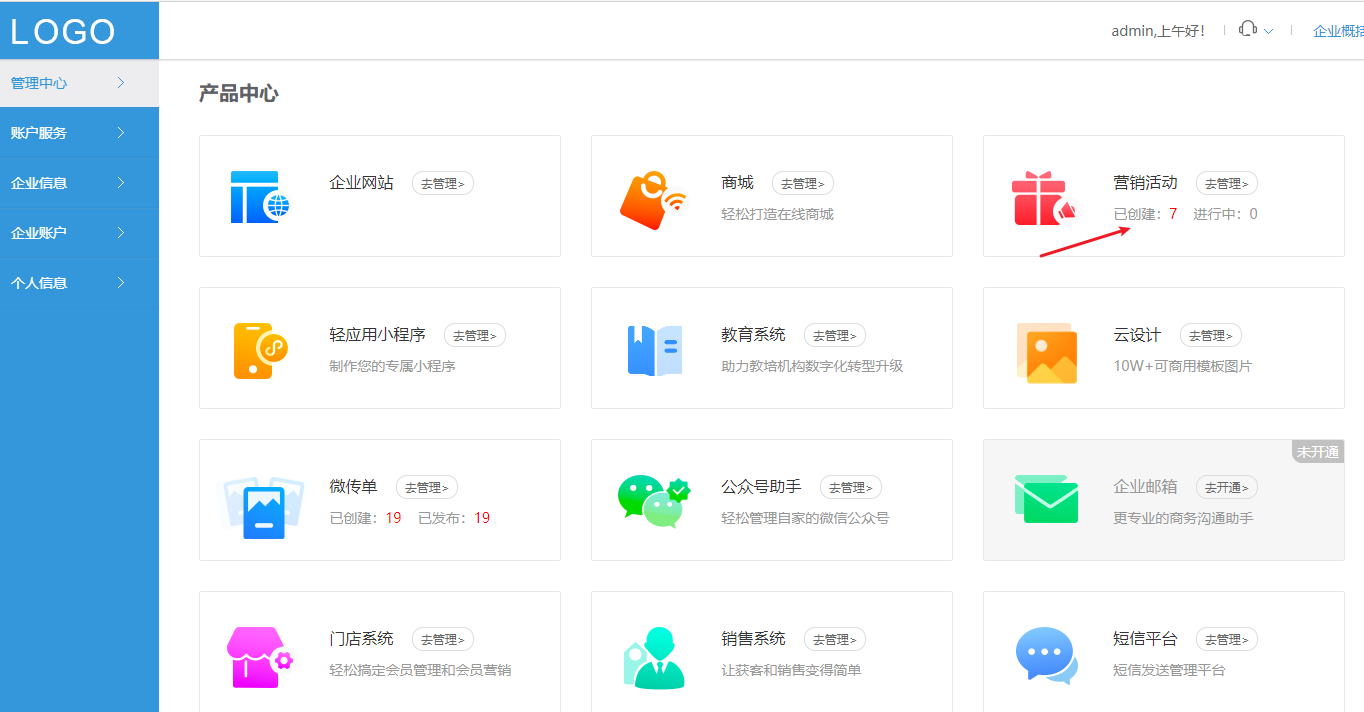The image size is (1364, 712).
Task: Click 去开通 for 企业邮箱
Action: [x=1226, y=487]
